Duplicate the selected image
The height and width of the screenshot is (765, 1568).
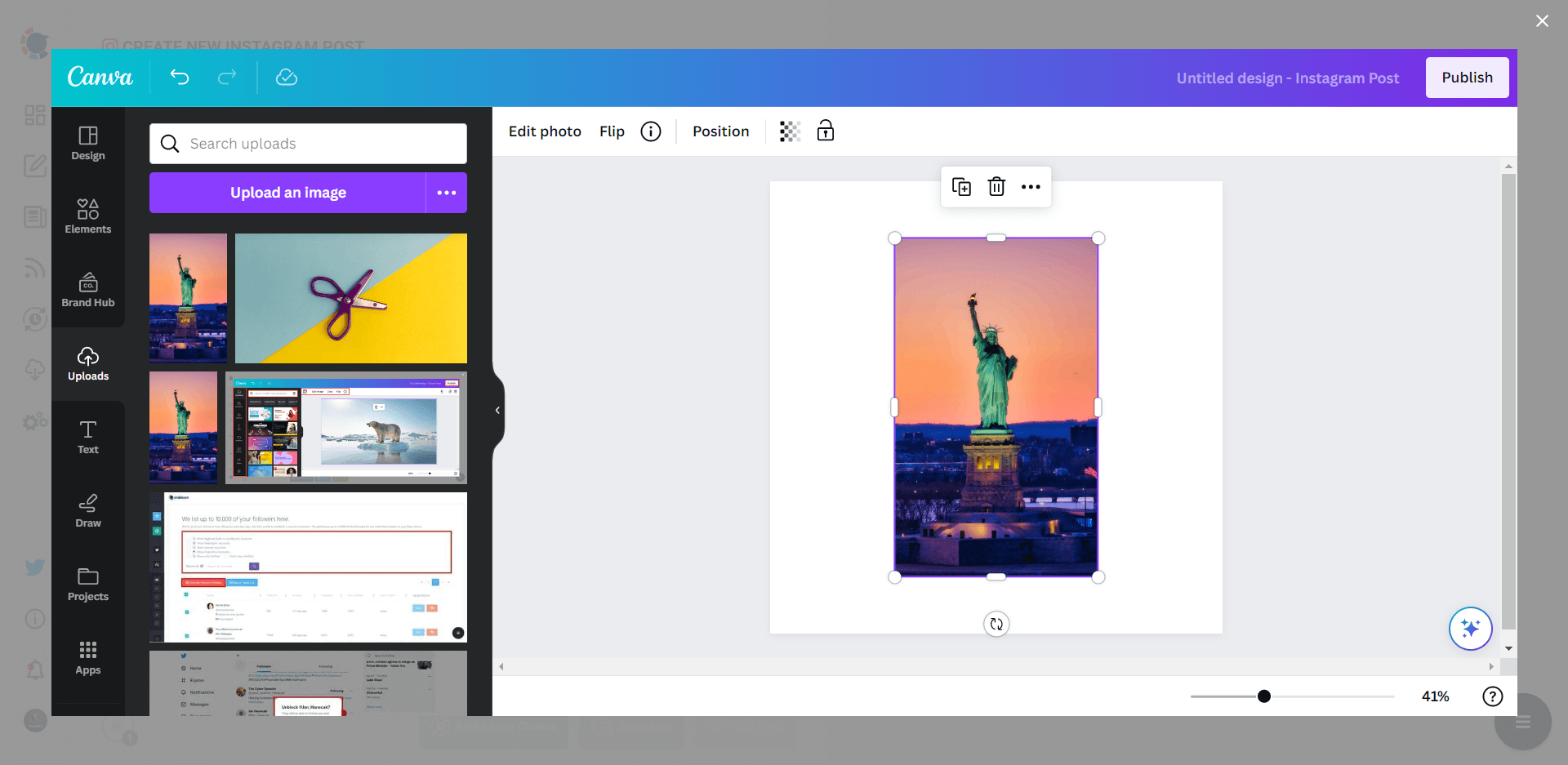click(x=962, y=186)
